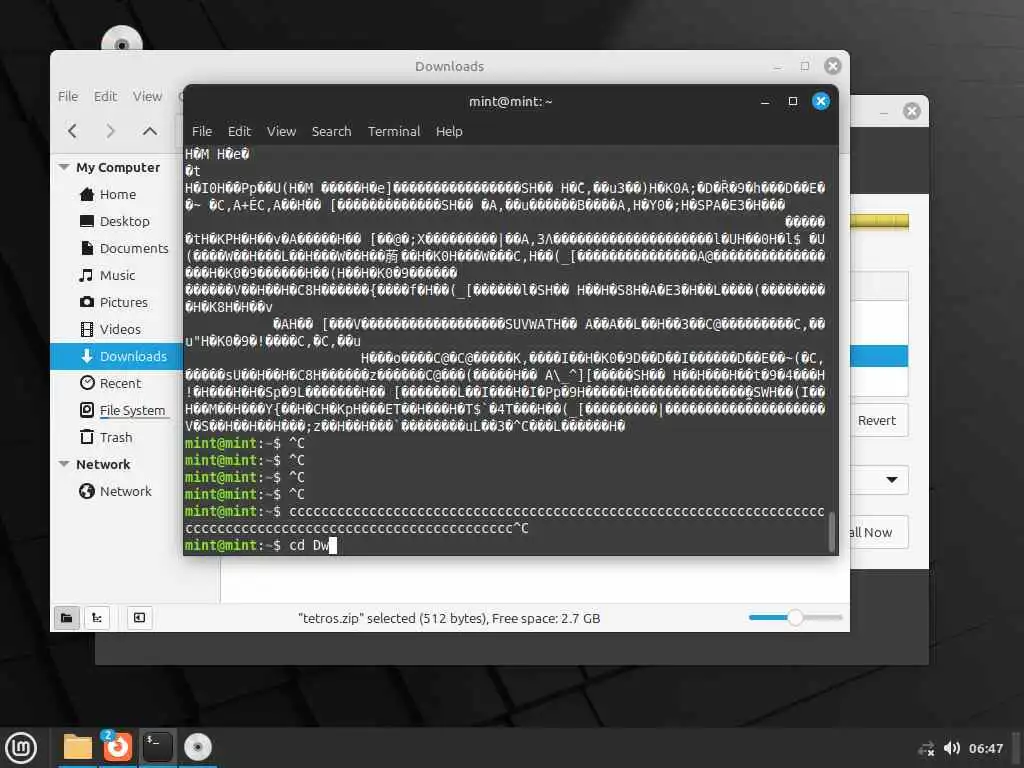
Task: Select Downloads in the sidebar
Action: tap(116, 356)
